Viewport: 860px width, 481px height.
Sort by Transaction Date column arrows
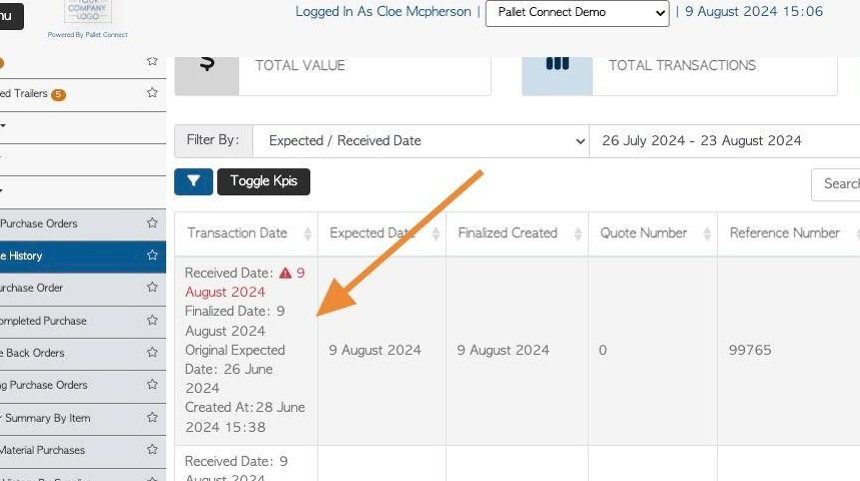point(308,234)
